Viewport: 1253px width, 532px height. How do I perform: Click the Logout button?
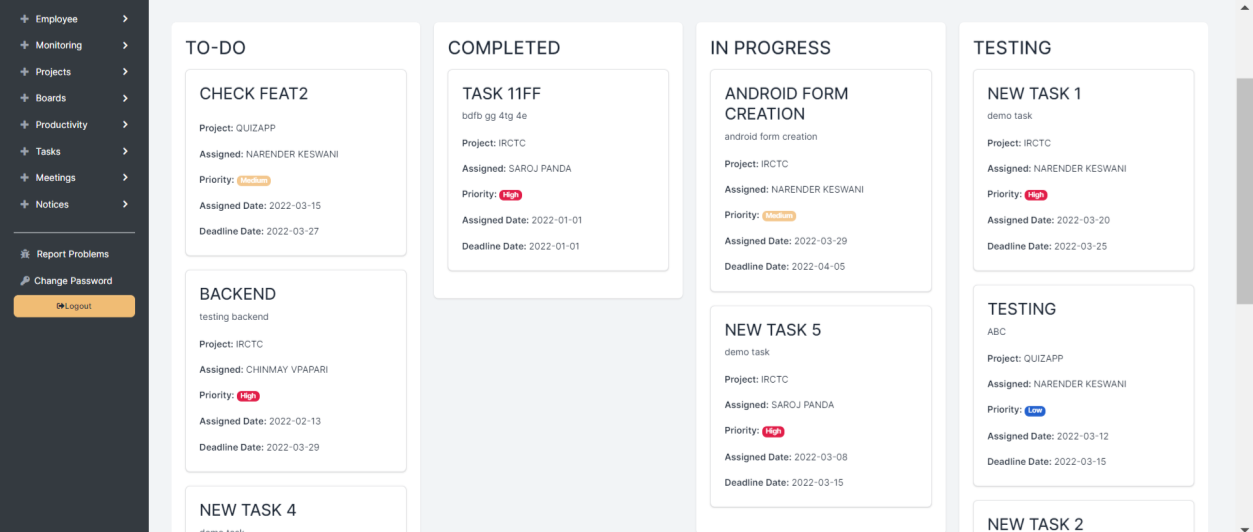pyautogui.click(x=74, y=306)
